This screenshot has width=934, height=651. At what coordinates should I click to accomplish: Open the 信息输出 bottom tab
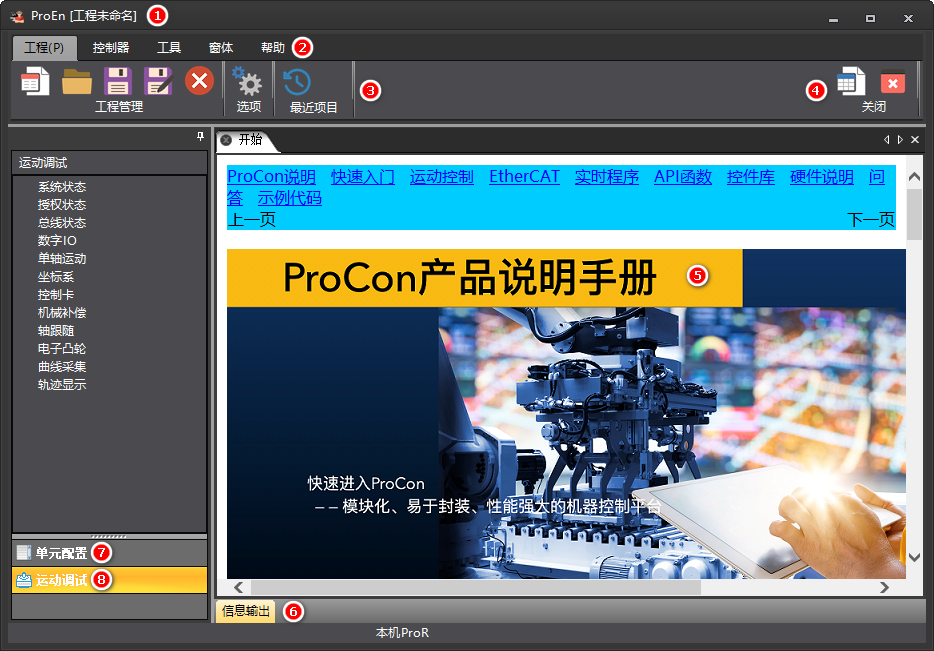pos(245,611)
